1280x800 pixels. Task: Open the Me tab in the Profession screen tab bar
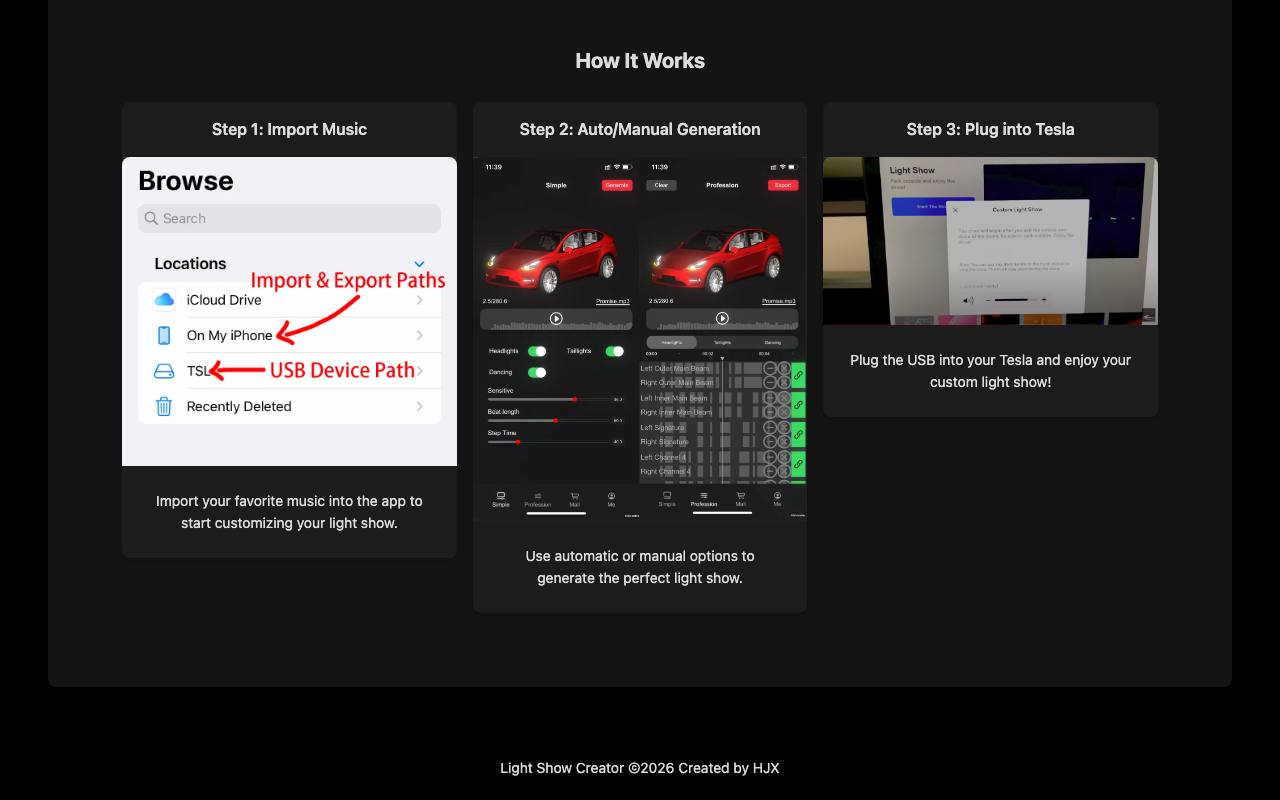tap(777, 500)
